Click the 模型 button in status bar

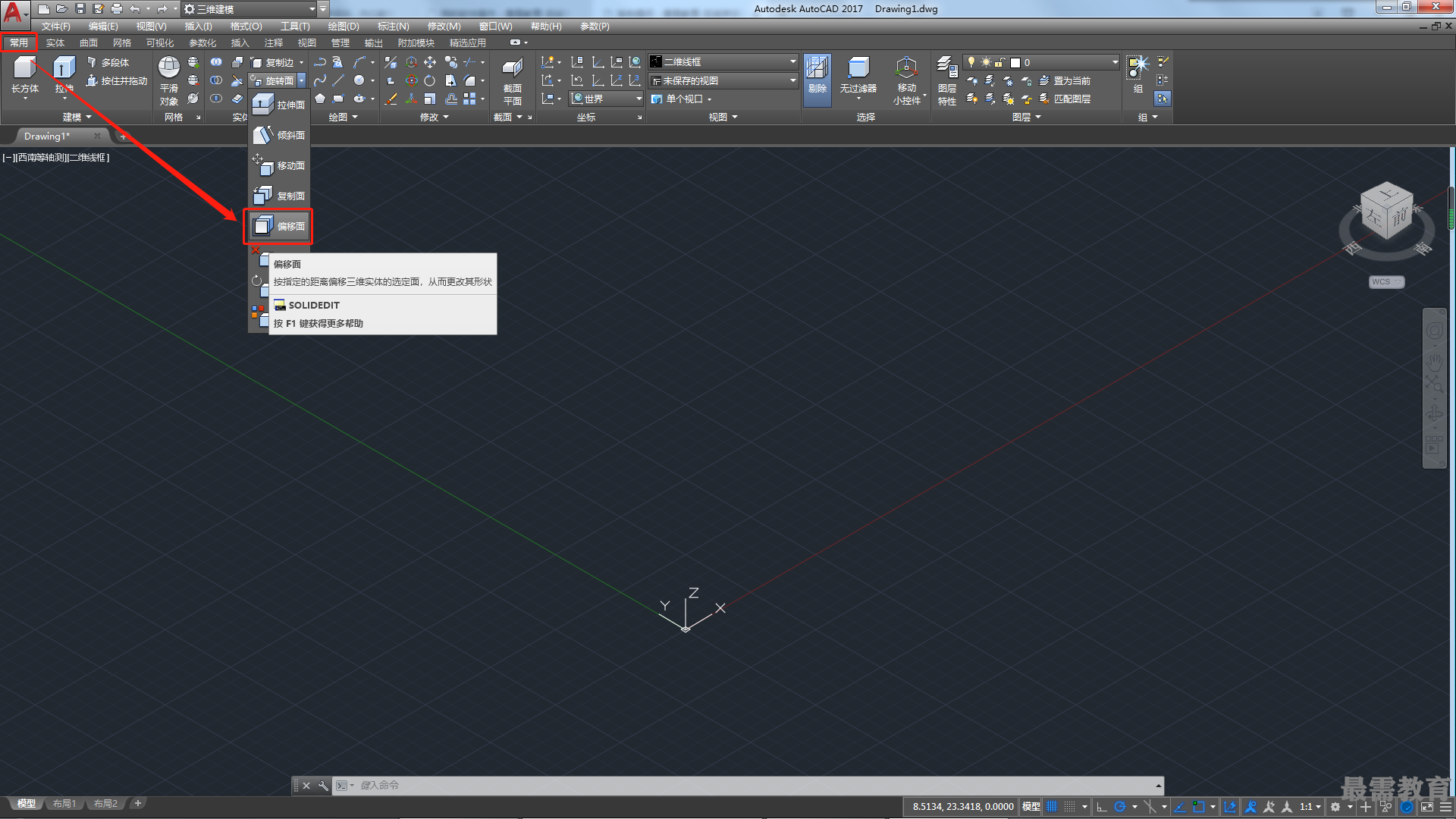coord(1031,807)
